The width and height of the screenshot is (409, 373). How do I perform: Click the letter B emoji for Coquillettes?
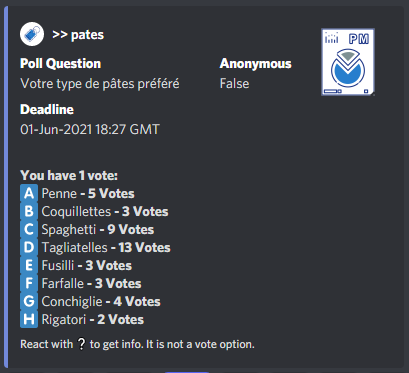(x=29, y=211)
